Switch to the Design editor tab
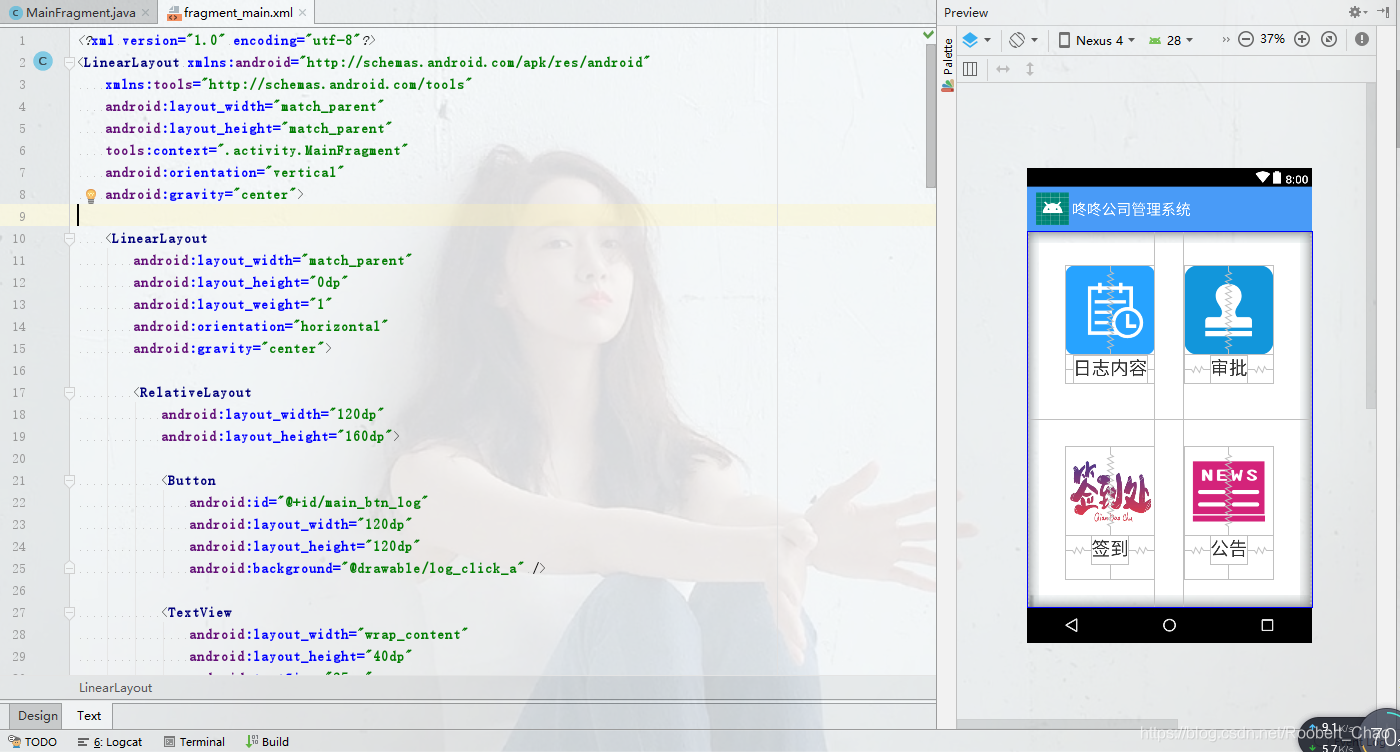This screenshot has height=752, width=1400. (x=37, y=715)
